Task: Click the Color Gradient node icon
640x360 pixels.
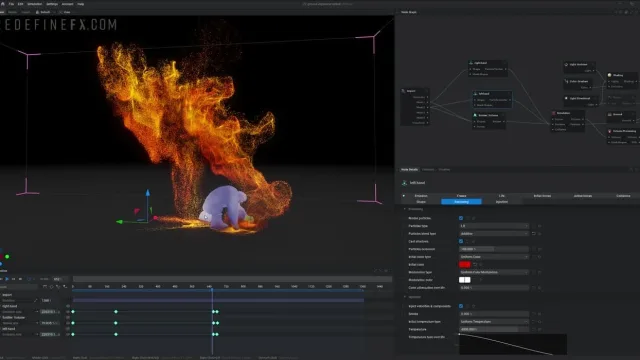Action: 566,81
